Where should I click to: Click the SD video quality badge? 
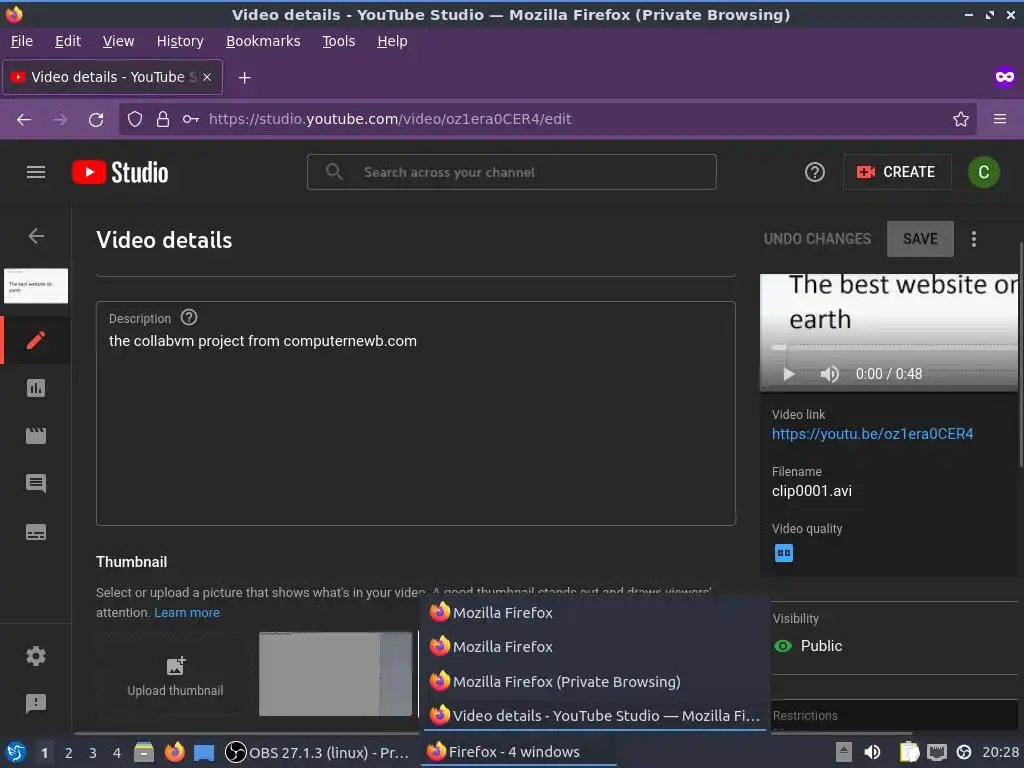click(784, 553)
